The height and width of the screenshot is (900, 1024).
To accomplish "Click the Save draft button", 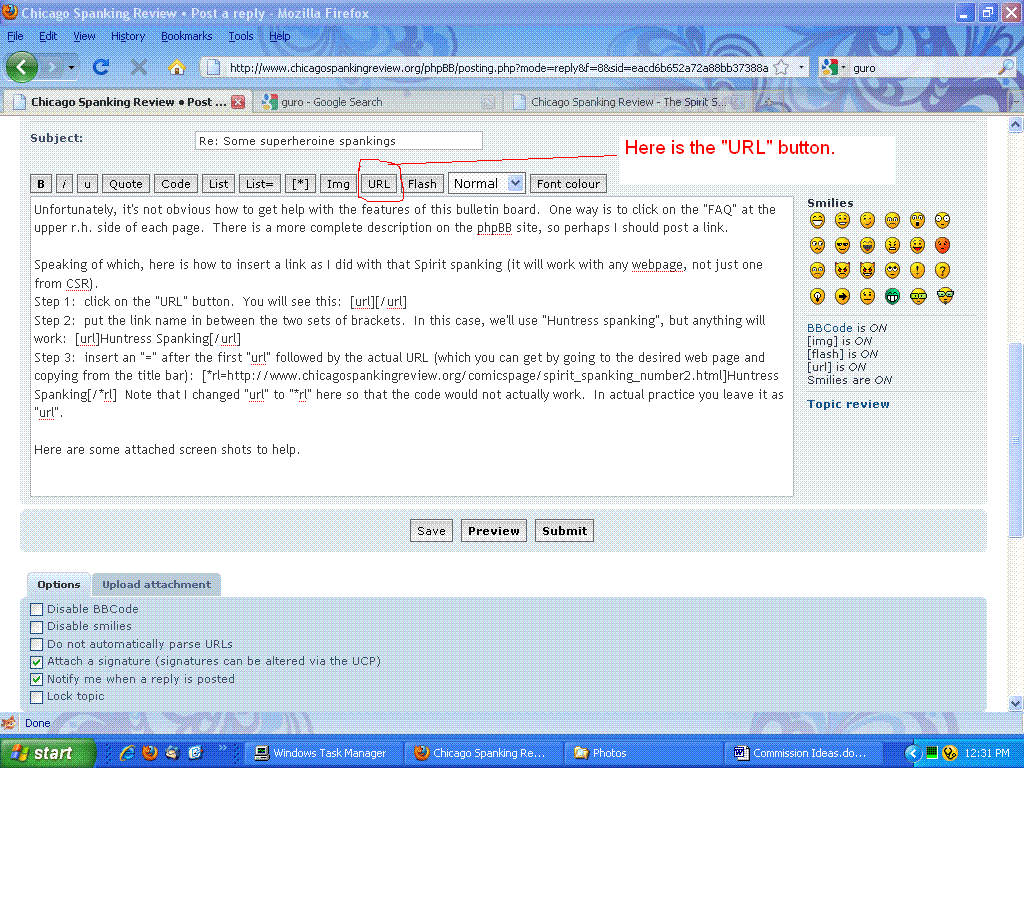I will [431, 531].
